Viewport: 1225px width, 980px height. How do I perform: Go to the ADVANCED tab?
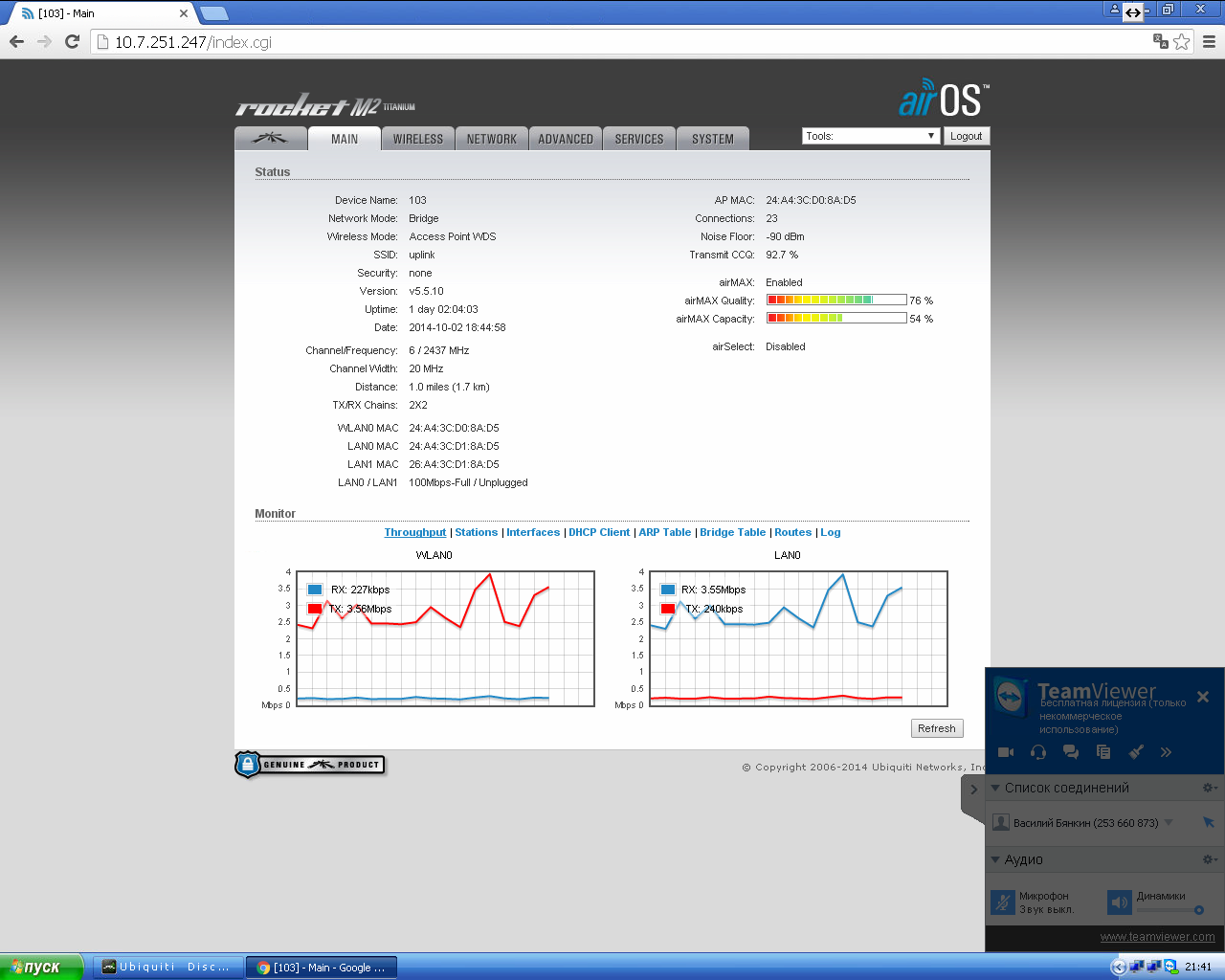[x=566, y=139]
